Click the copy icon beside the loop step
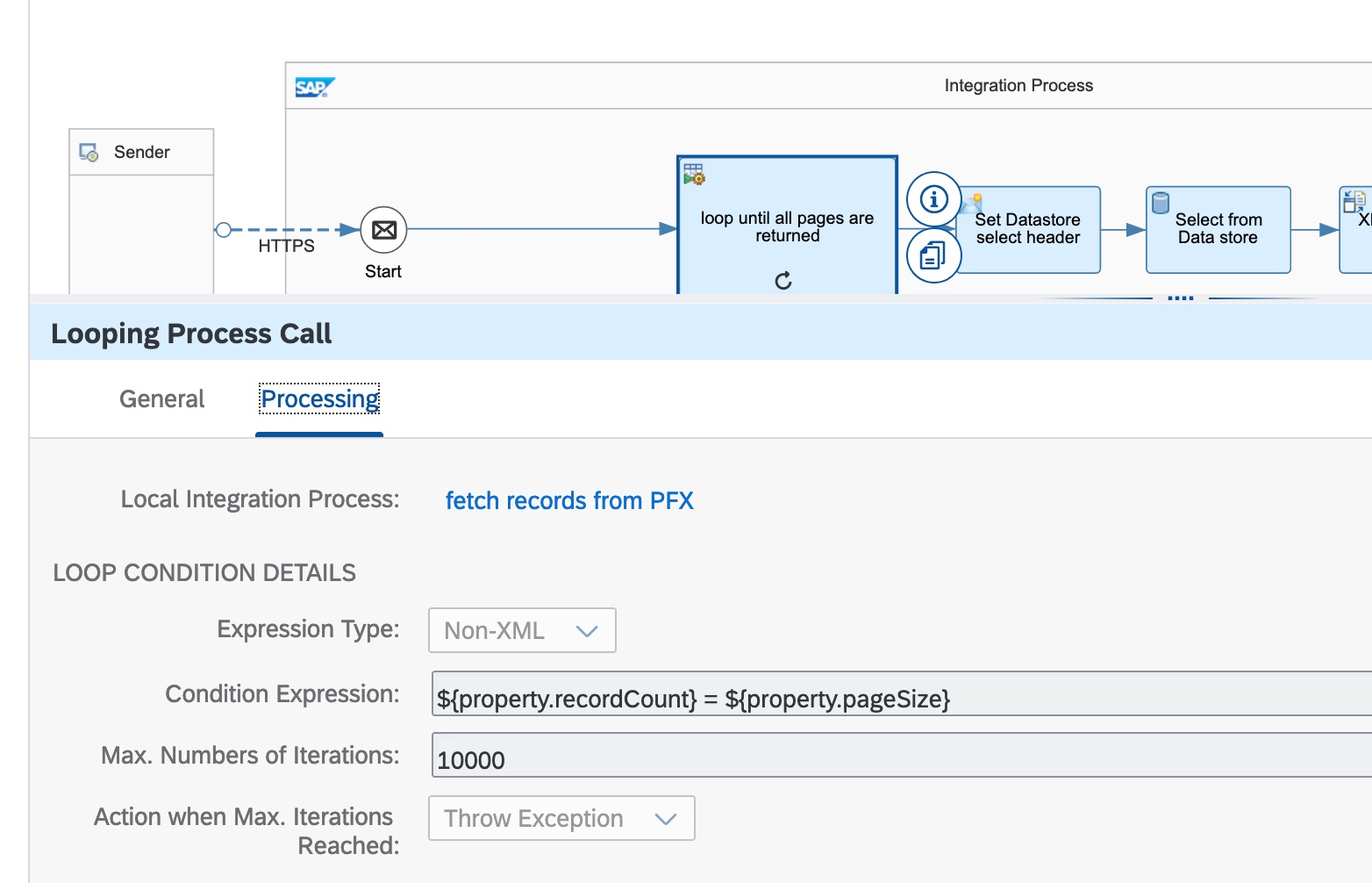This screenshot has width=1372, height=883. pos(933,255)
